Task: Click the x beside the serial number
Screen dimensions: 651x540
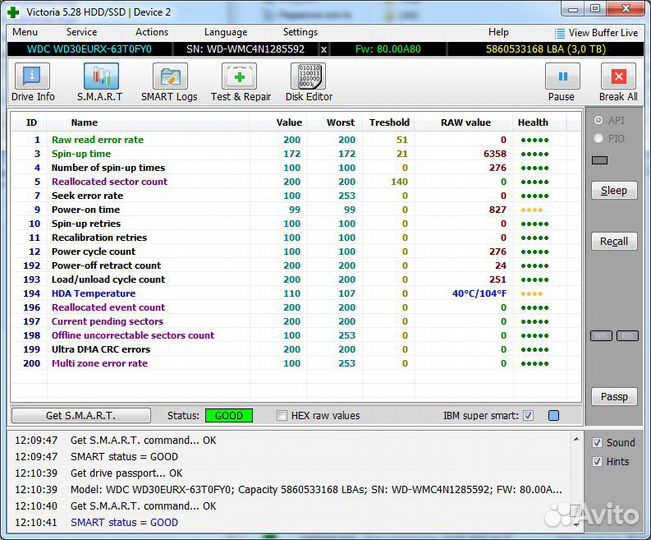Action: point(323,50)
